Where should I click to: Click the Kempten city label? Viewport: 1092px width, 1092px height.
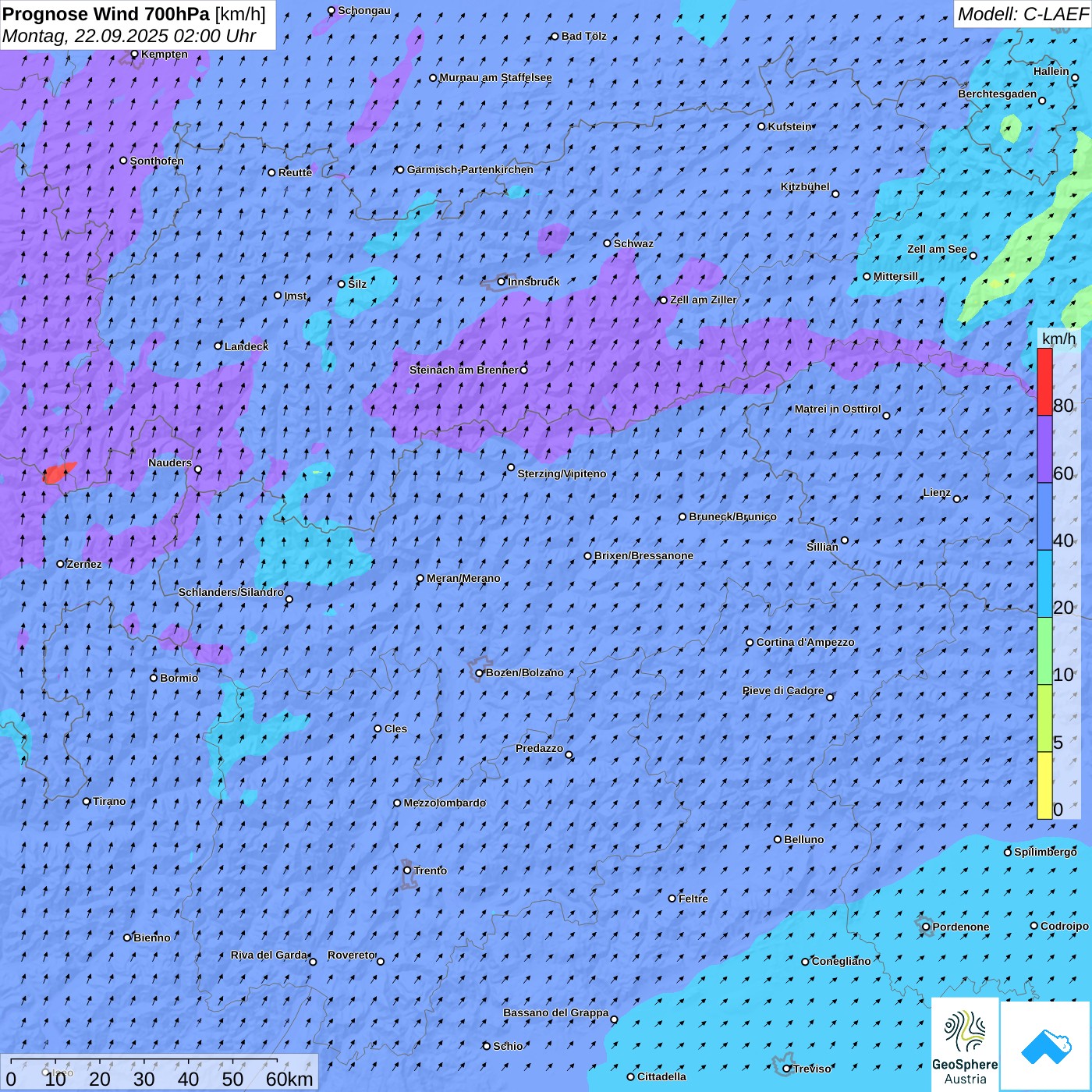164,54
